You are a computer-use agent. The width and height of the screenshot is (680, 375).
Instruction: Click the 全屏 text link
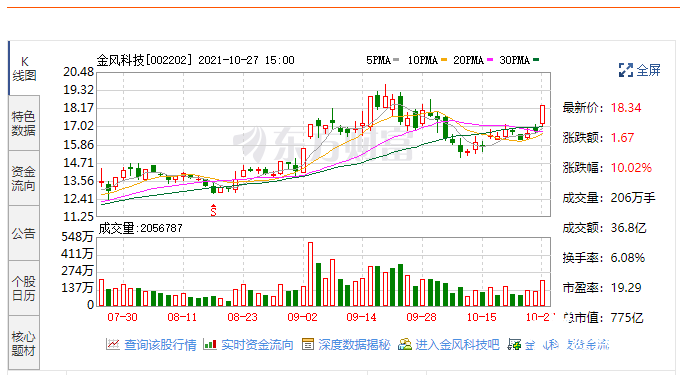click(648, 70)
